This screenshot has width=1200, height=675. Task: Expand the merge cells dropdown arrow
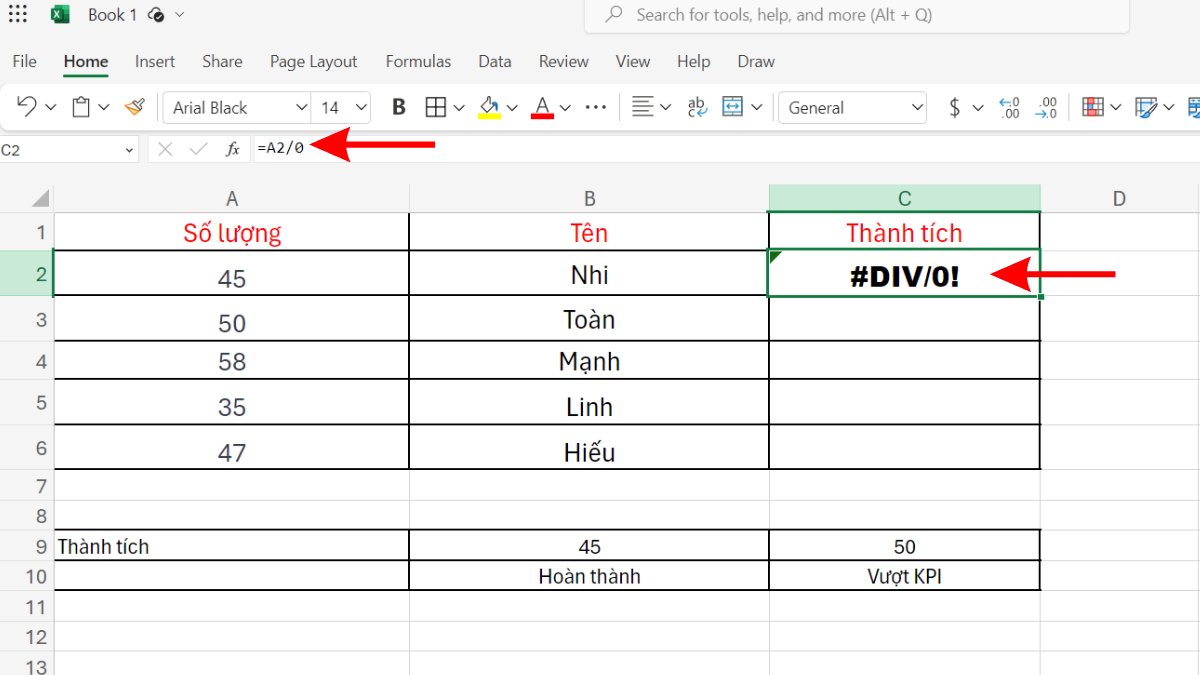(x=757, y=107)
